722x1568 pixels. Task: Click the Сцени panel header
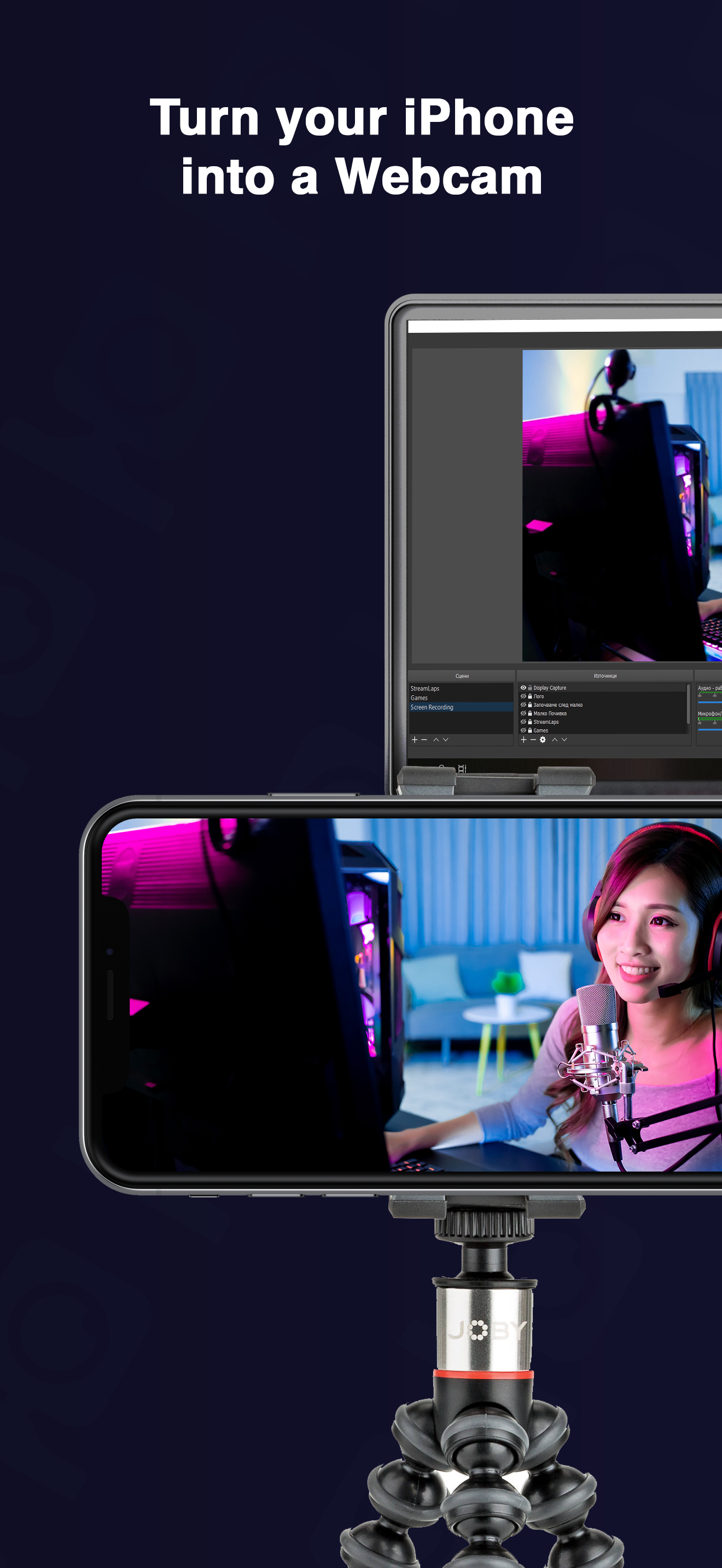(462, 676)
